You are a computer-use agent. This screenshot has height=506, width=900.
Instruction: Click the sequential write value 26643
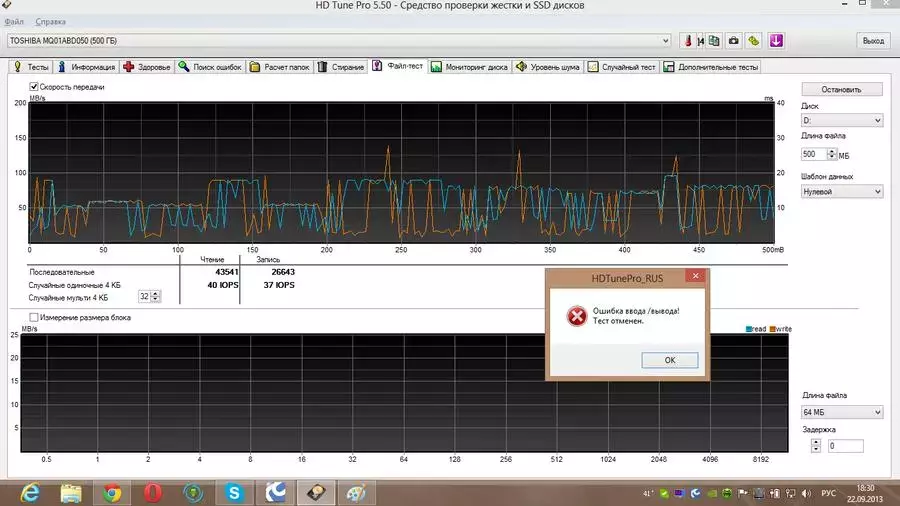click(x=282, y=272)
